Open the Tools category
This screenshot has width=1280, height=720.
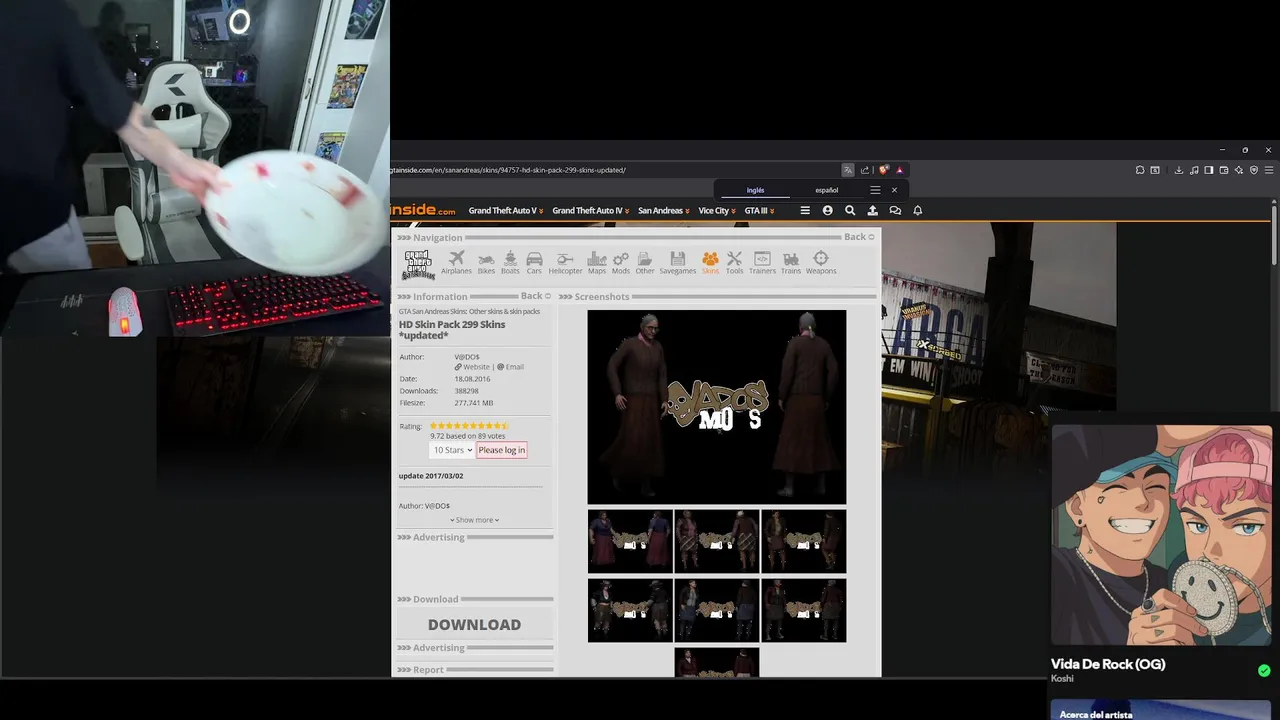click(x=734, y=263)
